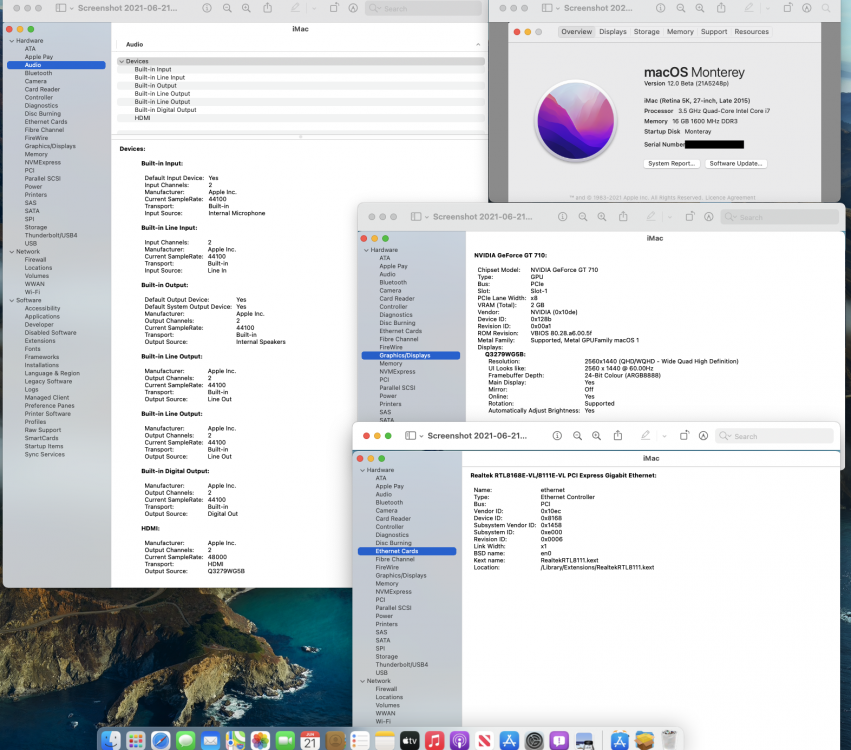
Task: Collapse Network section in Audio report sidebar
Action: click(x=12, y=252)
